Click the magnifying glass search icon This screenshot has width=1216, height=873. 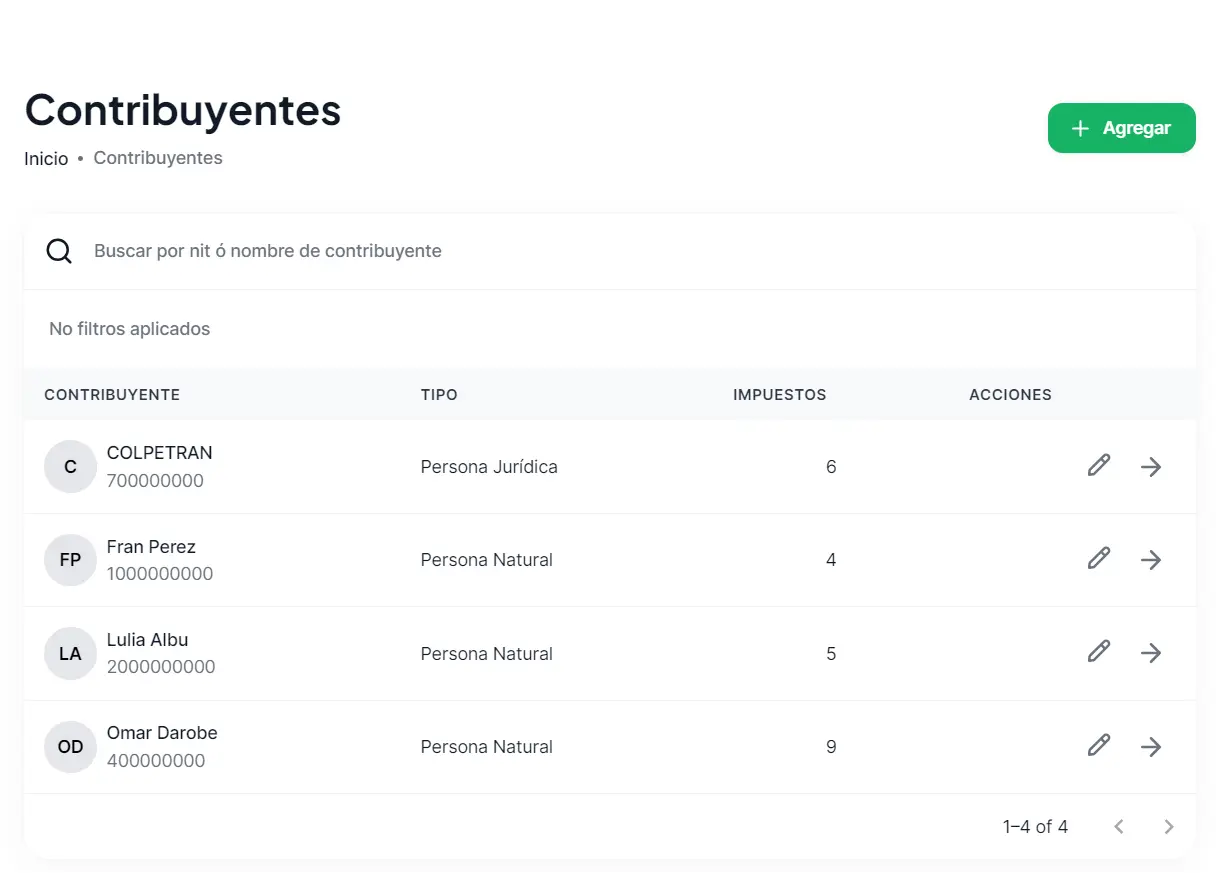(59, 251)
